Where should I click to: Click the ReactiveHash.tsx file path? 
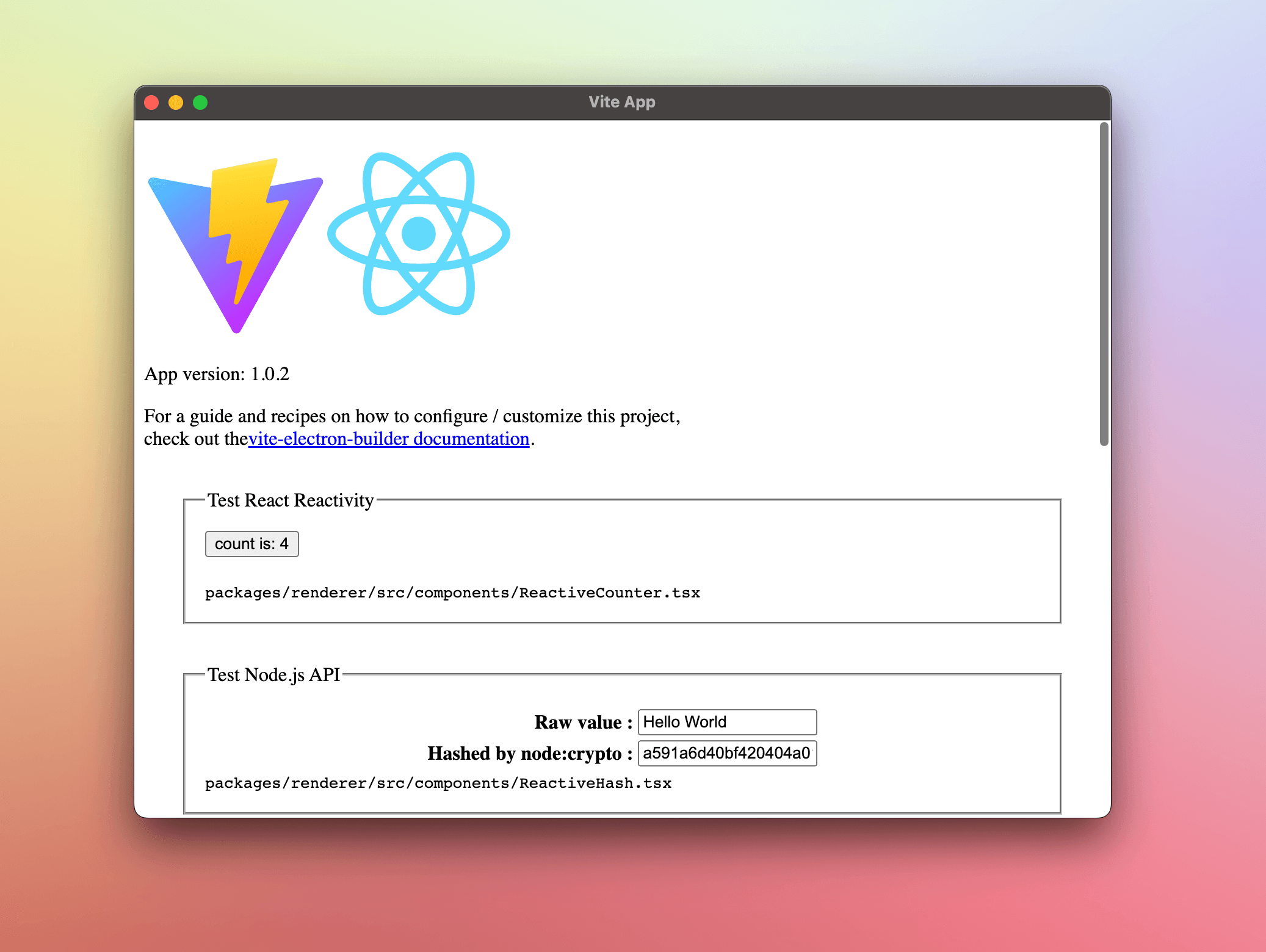(x=438, y=783)
